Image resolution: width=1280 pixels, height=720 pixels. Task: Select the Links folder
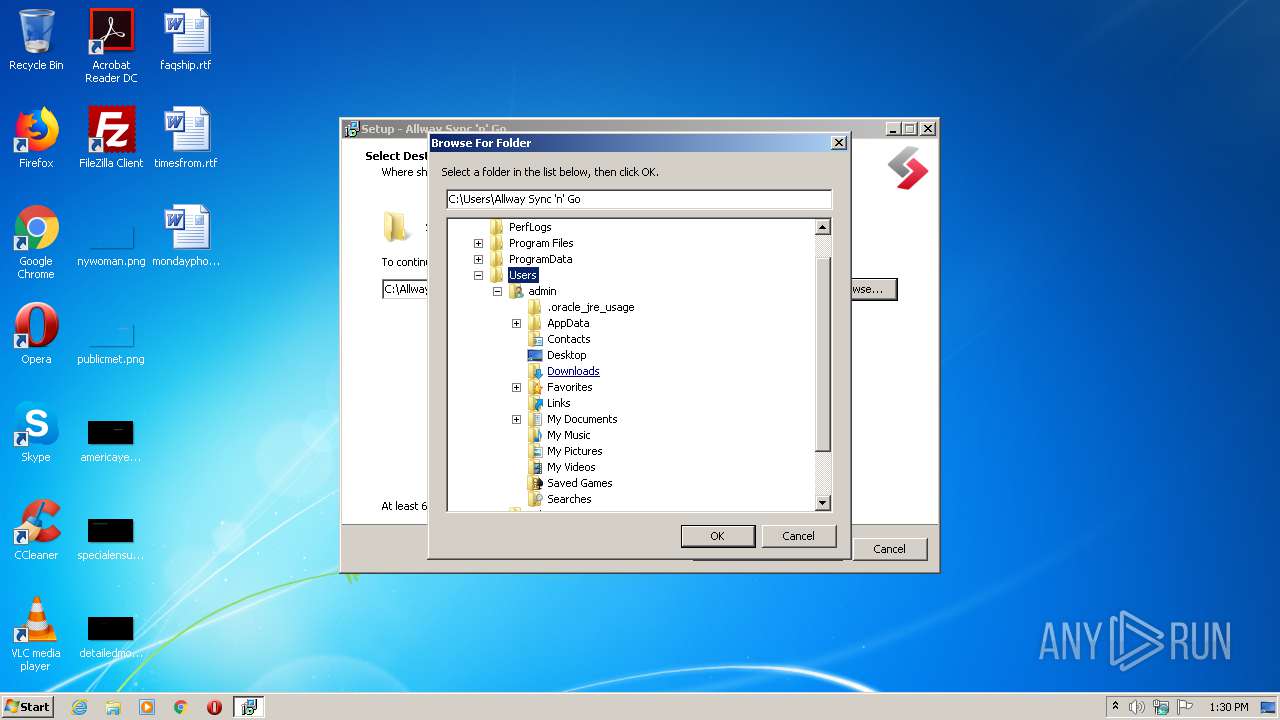(558, 403)
